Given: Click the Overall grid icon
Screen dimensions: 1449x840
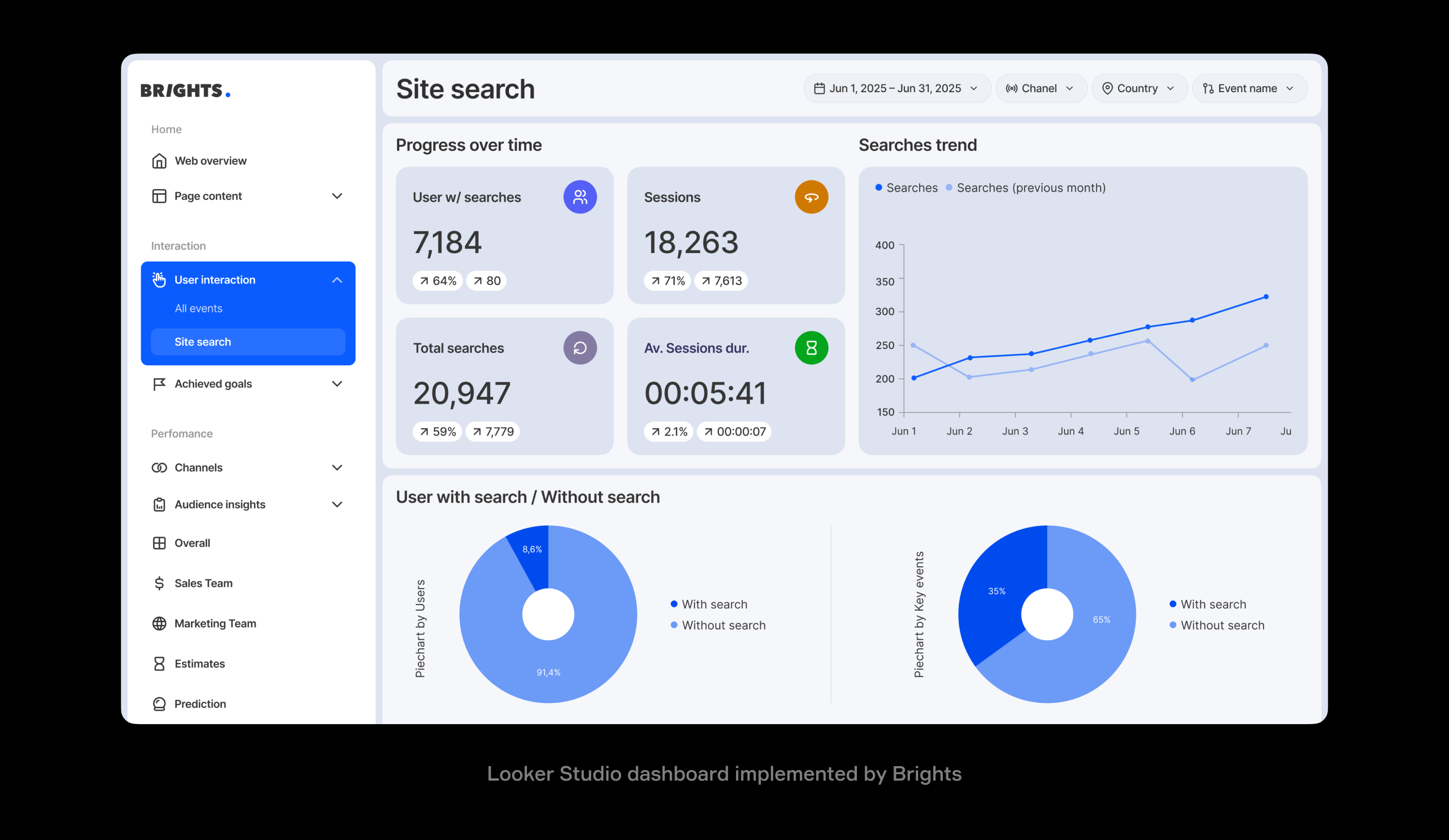Looking at the screenshot, I should pyautogui.click(x=159, y=543).
